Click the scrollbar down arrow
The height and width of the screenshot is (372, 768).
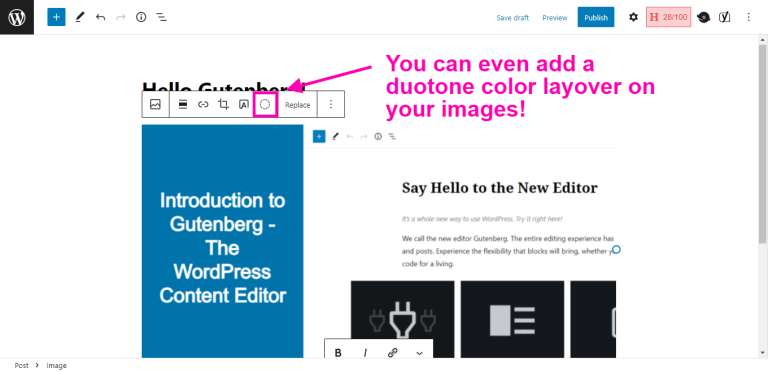coord(762,353)
